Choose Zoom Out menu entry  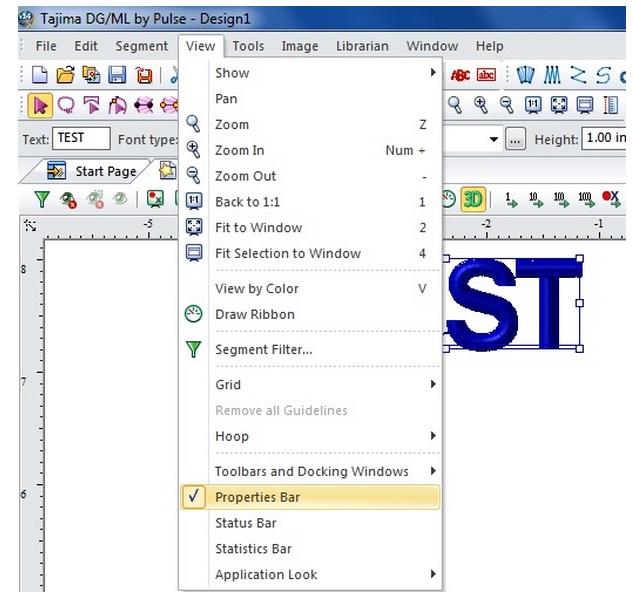click(x=310, y=176)
